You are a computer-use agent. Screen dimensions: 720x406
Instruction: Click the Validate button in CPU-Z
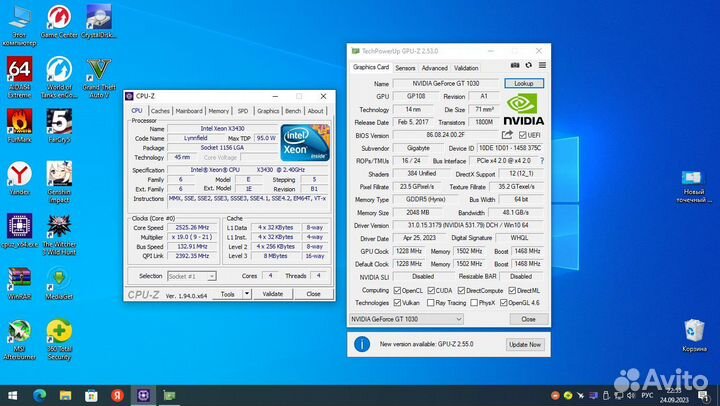point(272,294)
